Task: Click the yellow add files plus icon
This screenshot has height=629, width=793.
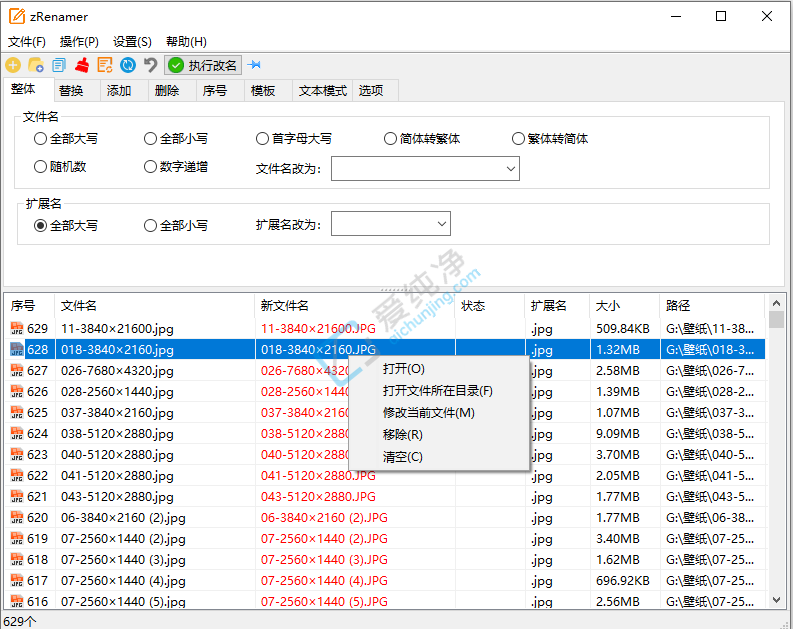Action: click(x=13, y=65)
